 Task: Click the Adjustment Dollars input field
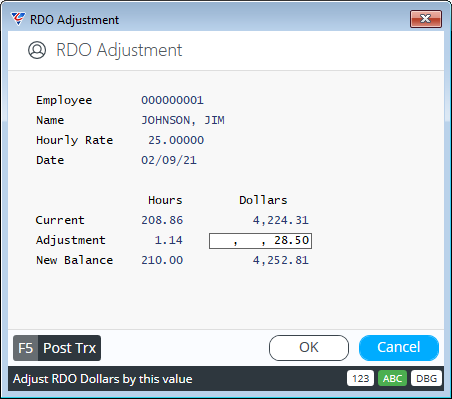(x=260, y=241)
